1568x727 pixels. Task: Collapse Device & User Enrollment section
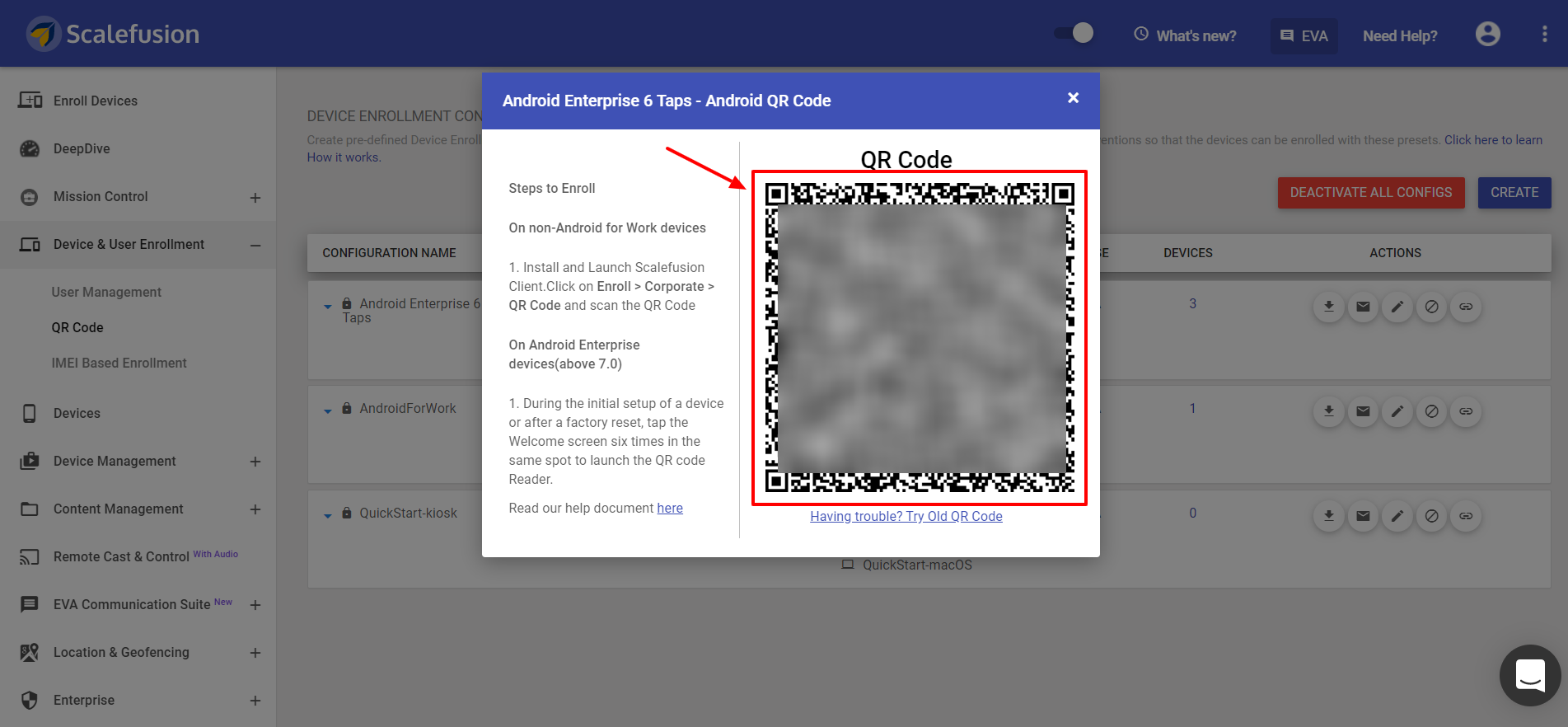pos(255,245)
